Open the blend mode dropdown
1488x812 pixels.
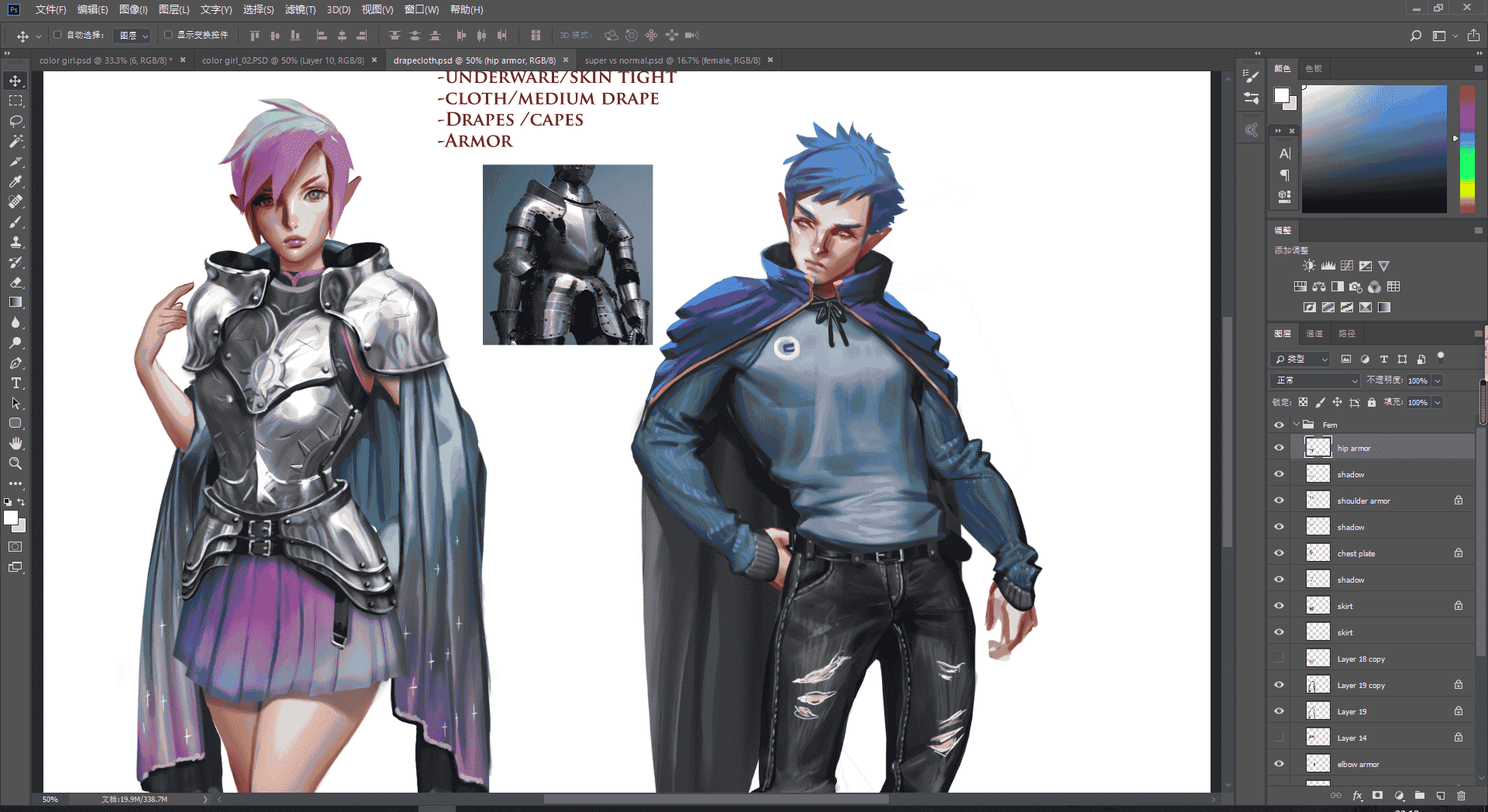point(1315,380)
